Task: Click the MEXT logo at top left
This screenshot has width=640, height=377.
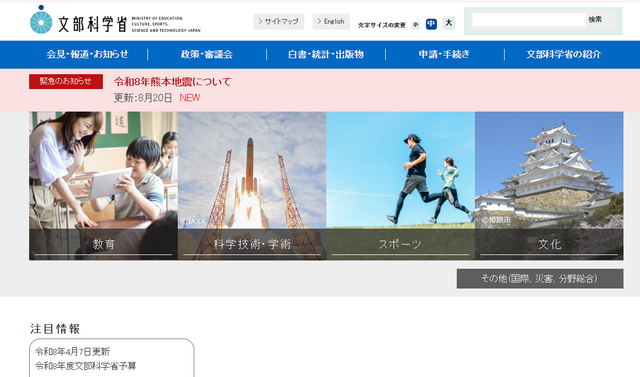Action: (115, 20)
